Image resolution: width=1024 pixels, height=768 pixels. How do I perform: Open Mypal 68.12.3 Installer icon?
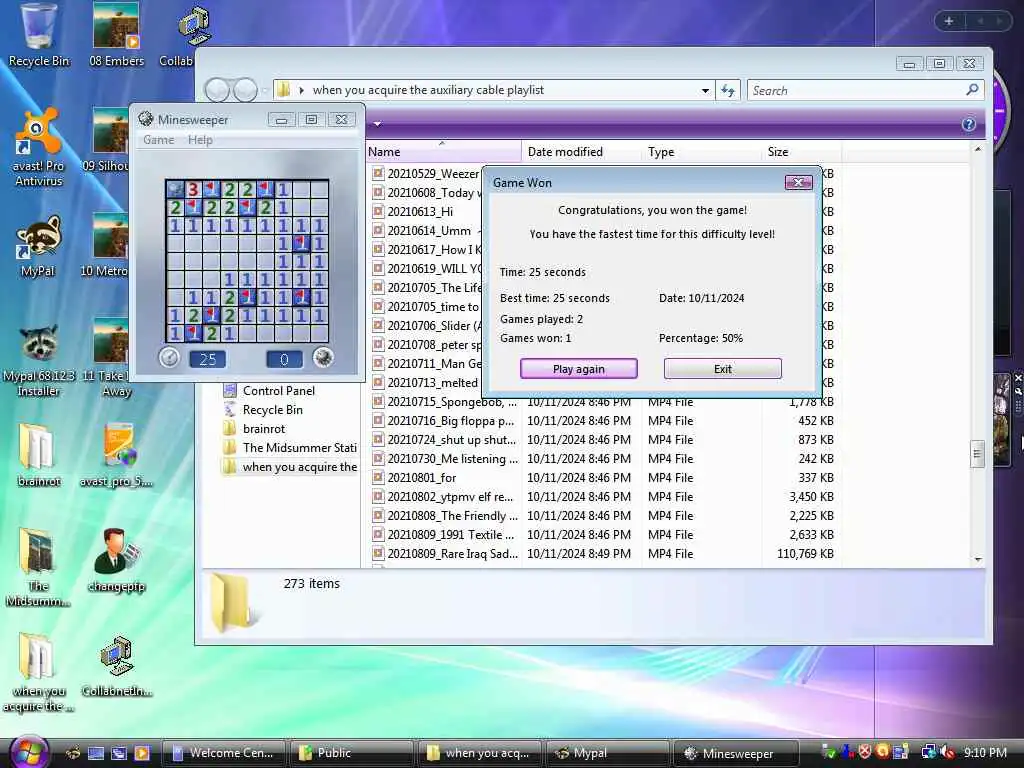tap(39, 360)
